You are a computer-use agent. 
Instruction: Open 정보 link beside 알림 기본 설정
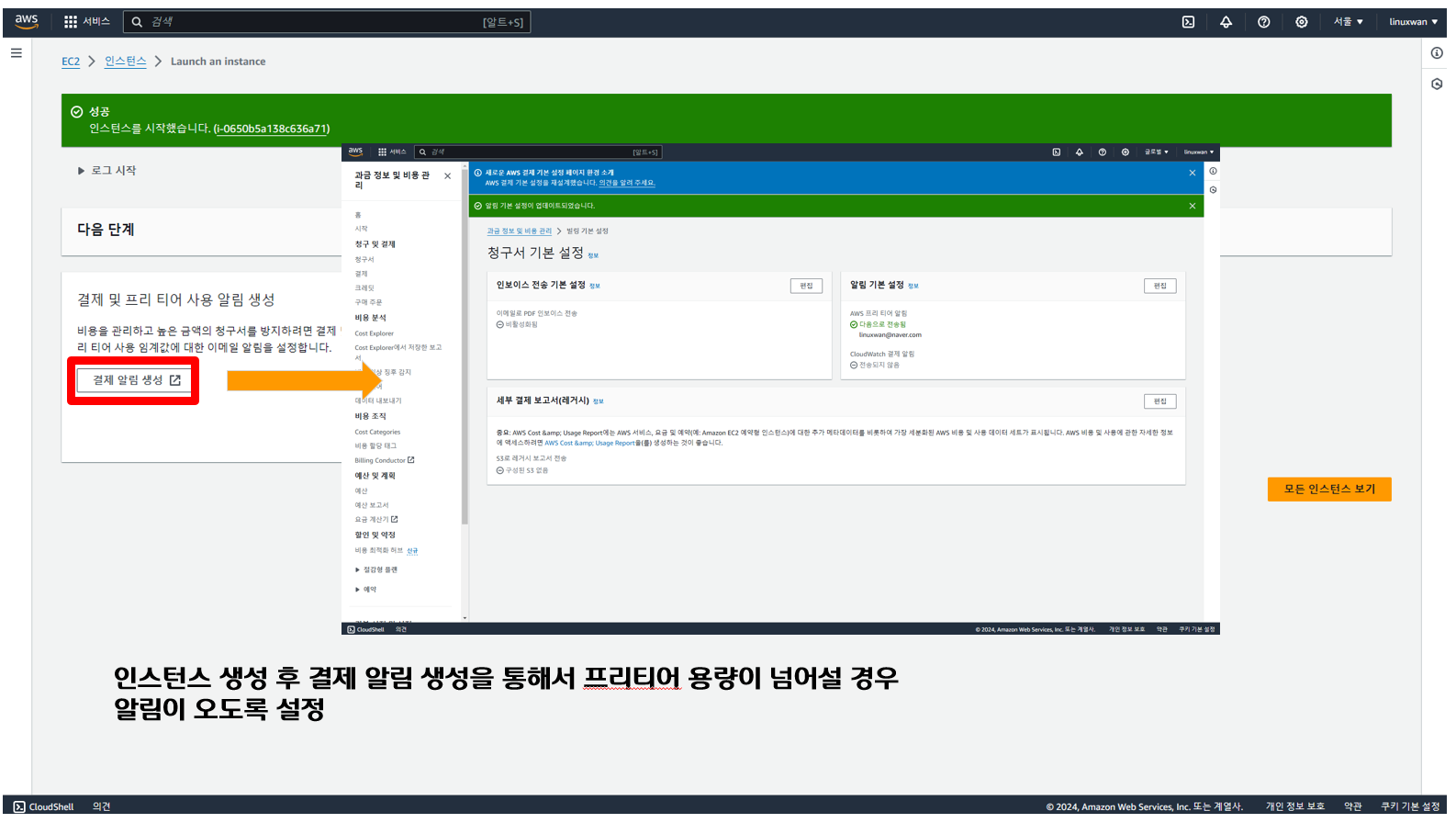[x=913, y=286]
